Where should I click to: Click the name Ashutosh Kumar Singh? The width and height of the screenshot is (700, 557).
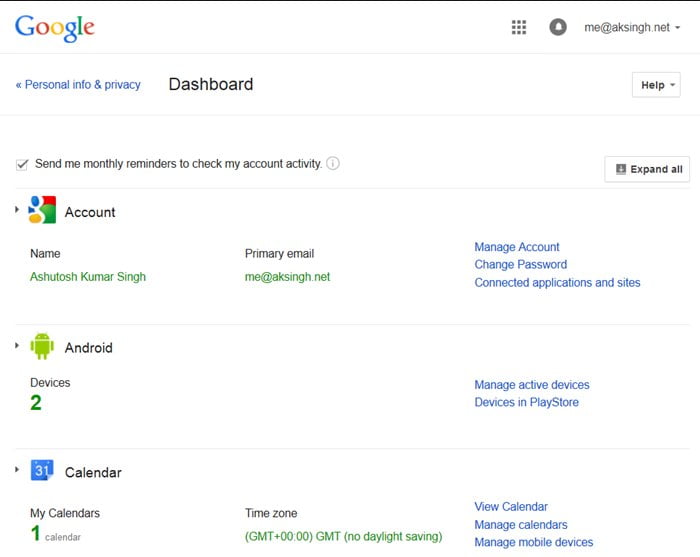point(88,277)
